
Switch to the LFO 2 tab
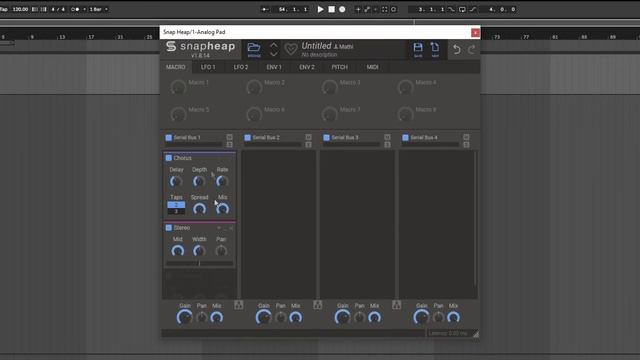(x=241, y=67)
